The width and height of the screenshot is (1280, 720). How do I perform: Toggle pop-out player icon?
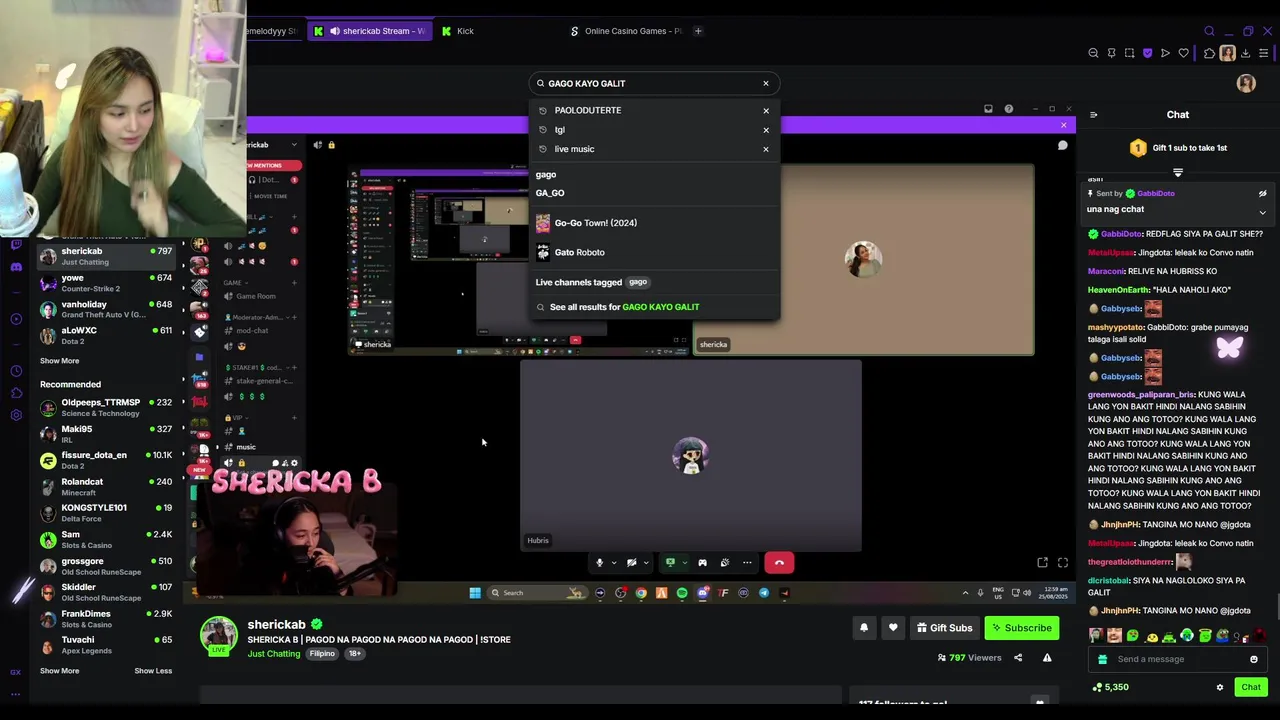(x=1042, y=563)
